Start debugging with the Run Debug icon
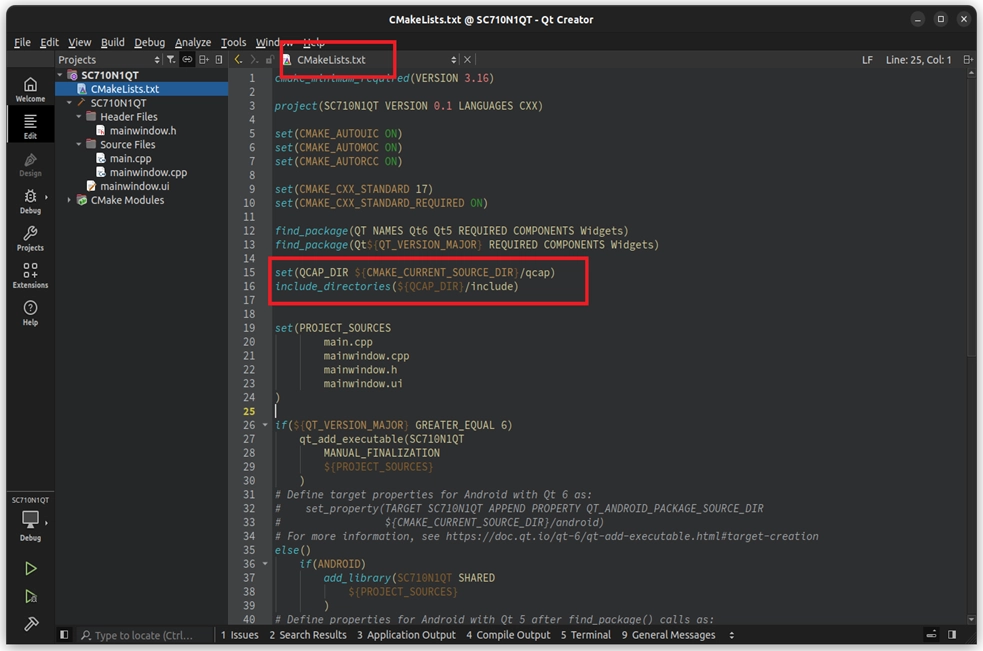The image size is (983, 651). pos(30,596)
